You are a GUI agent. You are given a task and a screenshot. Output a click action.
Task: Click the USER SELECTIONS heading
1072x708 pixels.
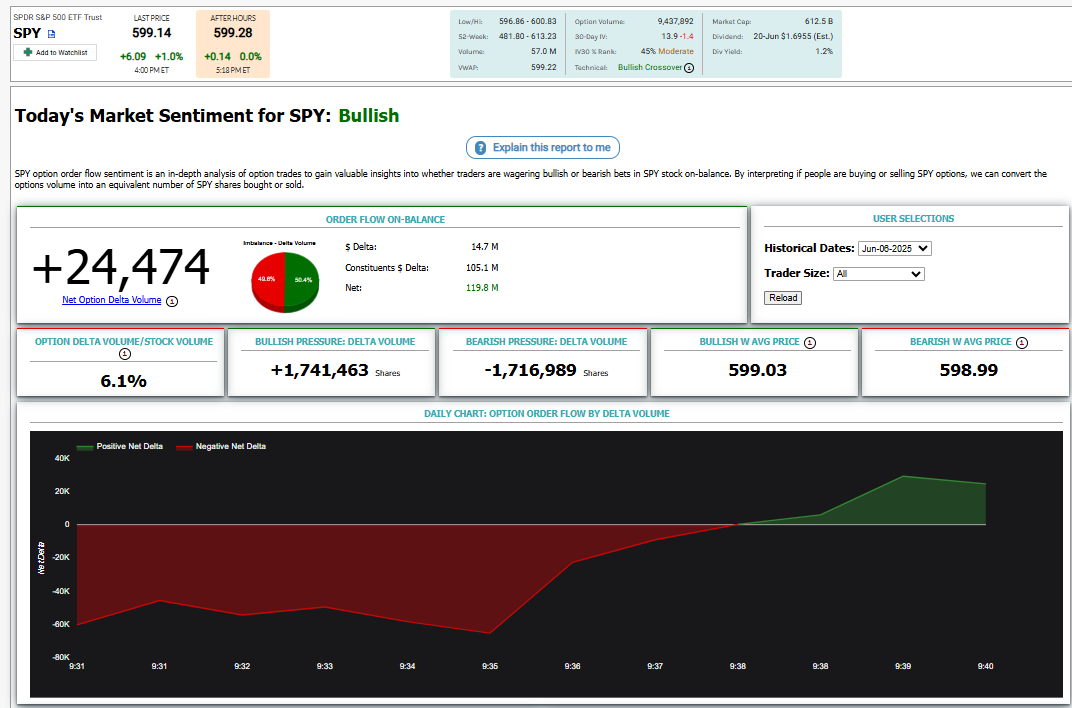913,219
